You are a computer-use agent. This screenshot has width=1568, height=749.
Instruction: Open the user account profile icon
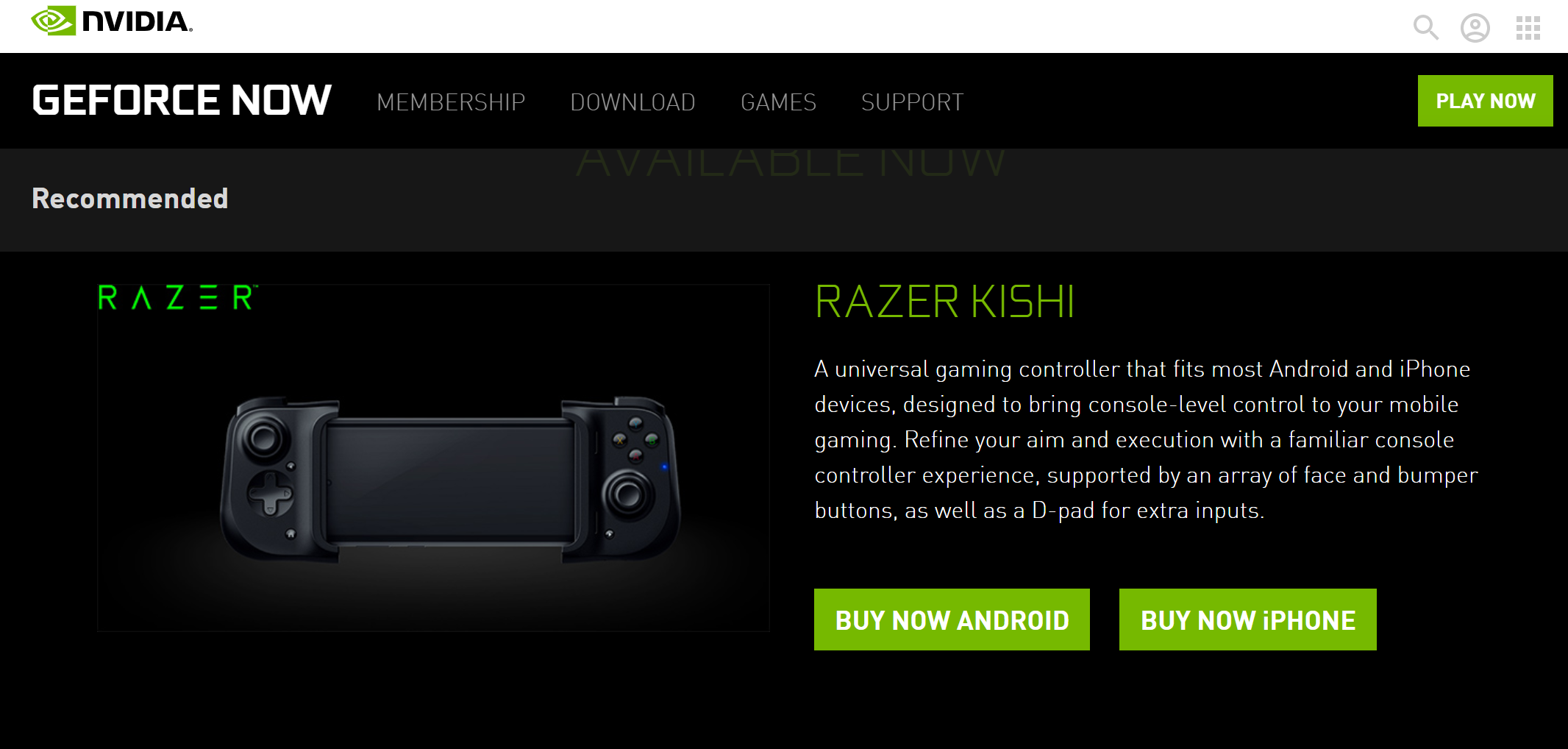[1475, 28]
